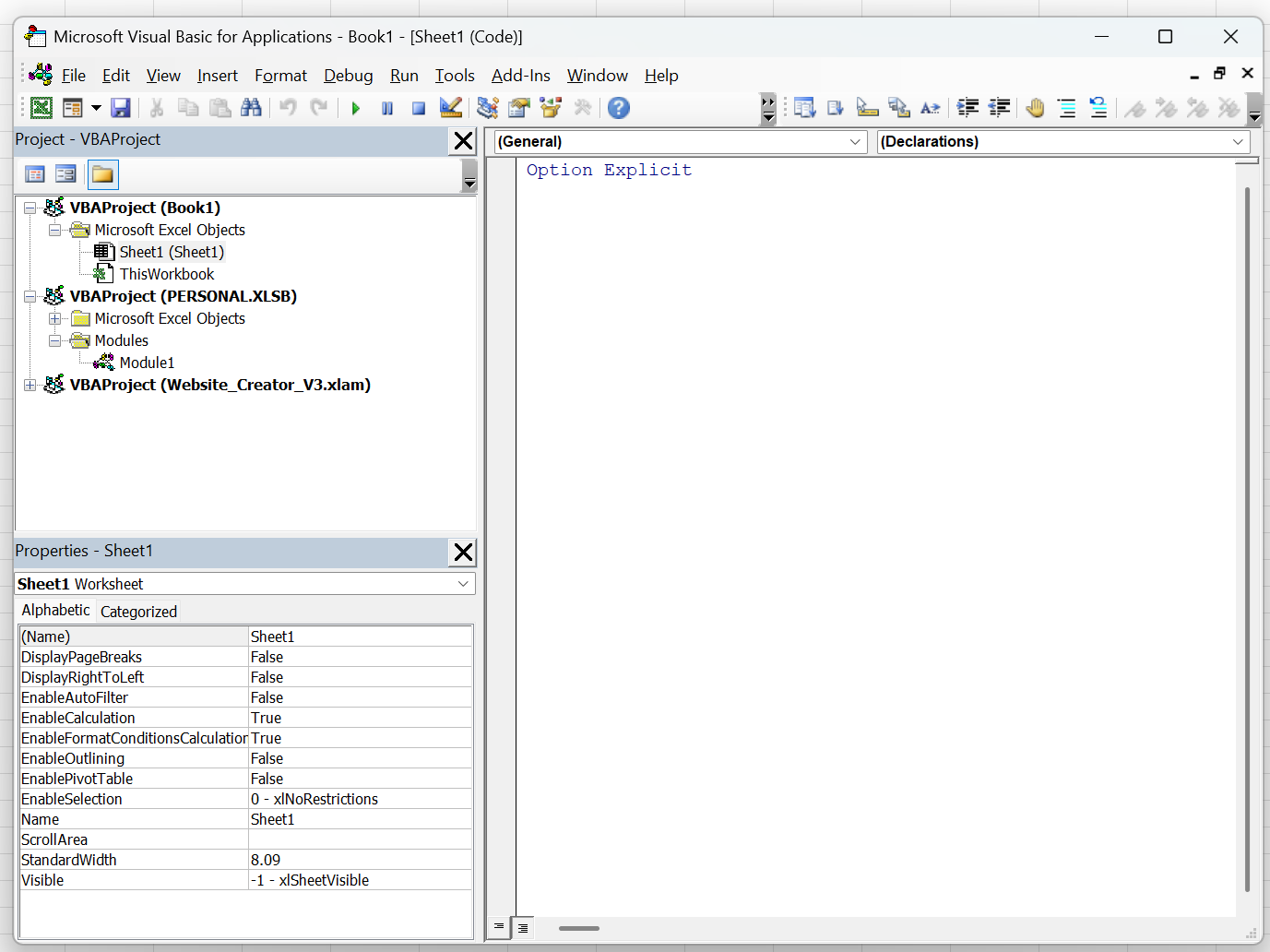Open the Insert menu

tap(218, 76)
